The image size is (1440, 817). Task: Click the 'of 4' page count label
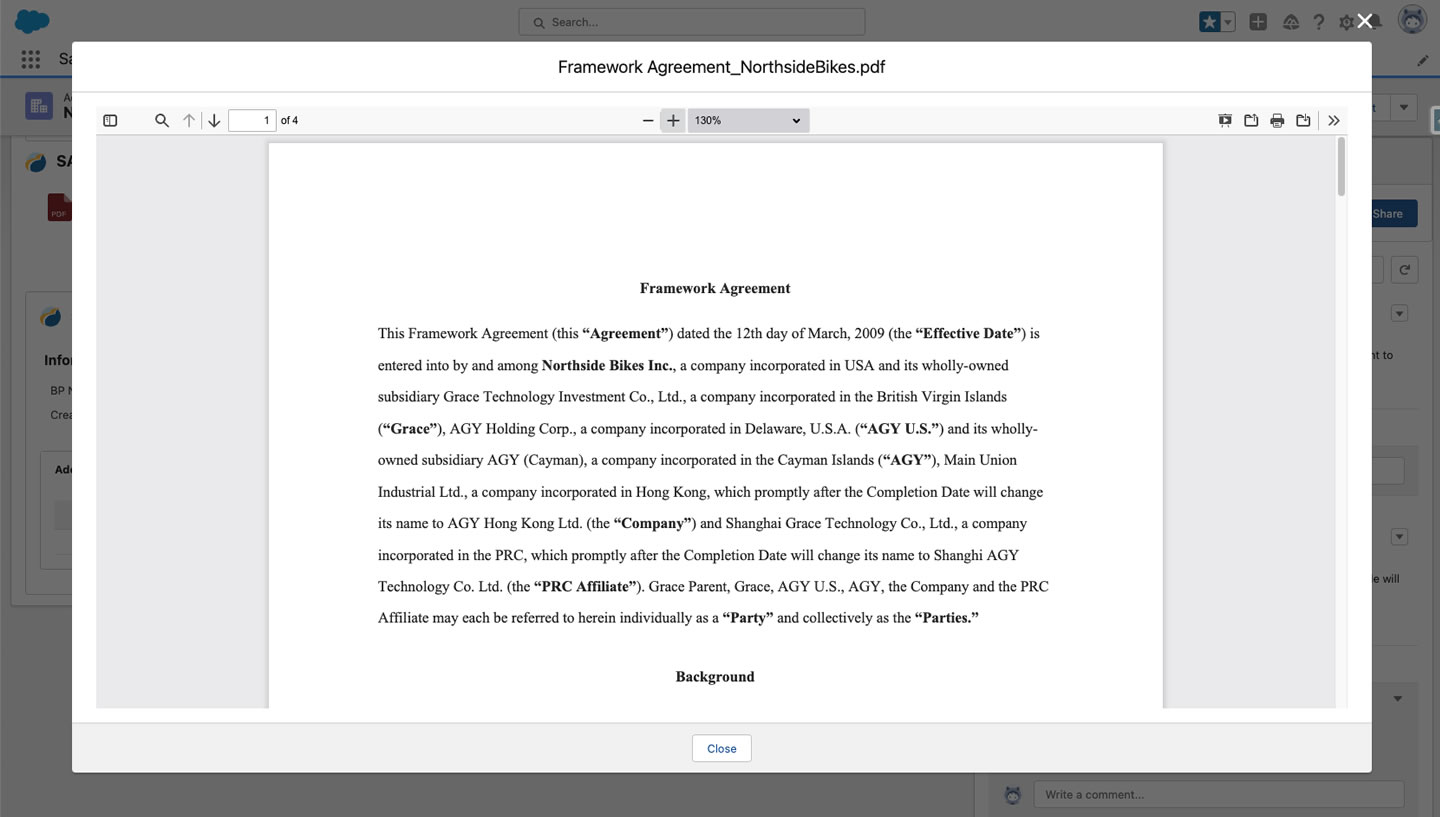click(x=289, y=120)
